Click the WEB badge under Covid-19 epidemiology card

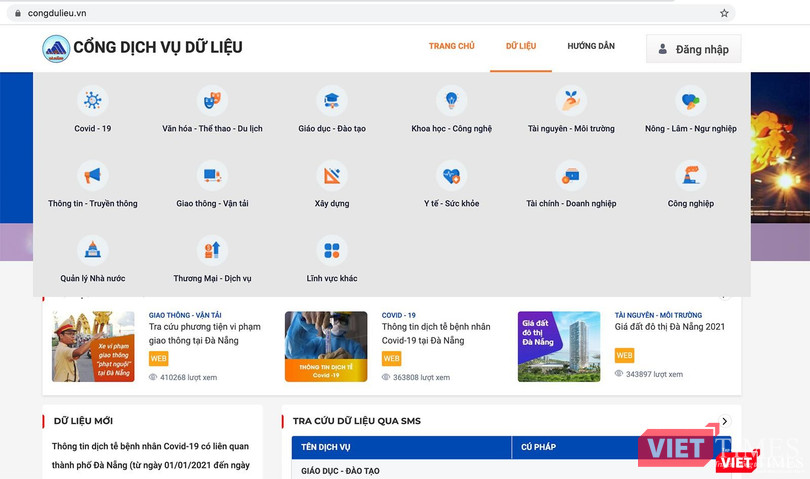pyautogui.click(x=392, y=358)
